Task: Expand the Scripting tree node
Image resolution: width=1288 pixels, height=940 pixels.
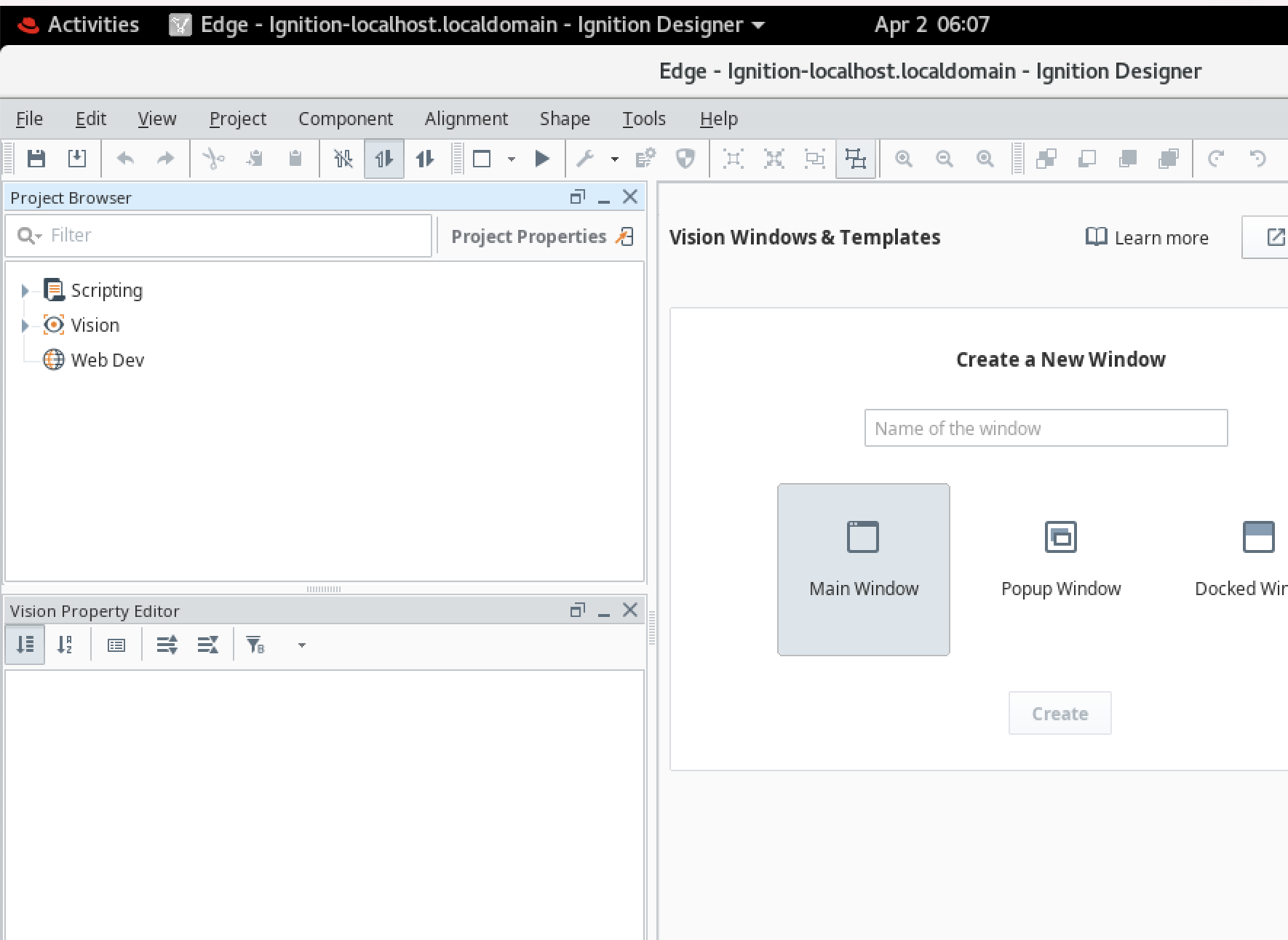Action: 25,291
